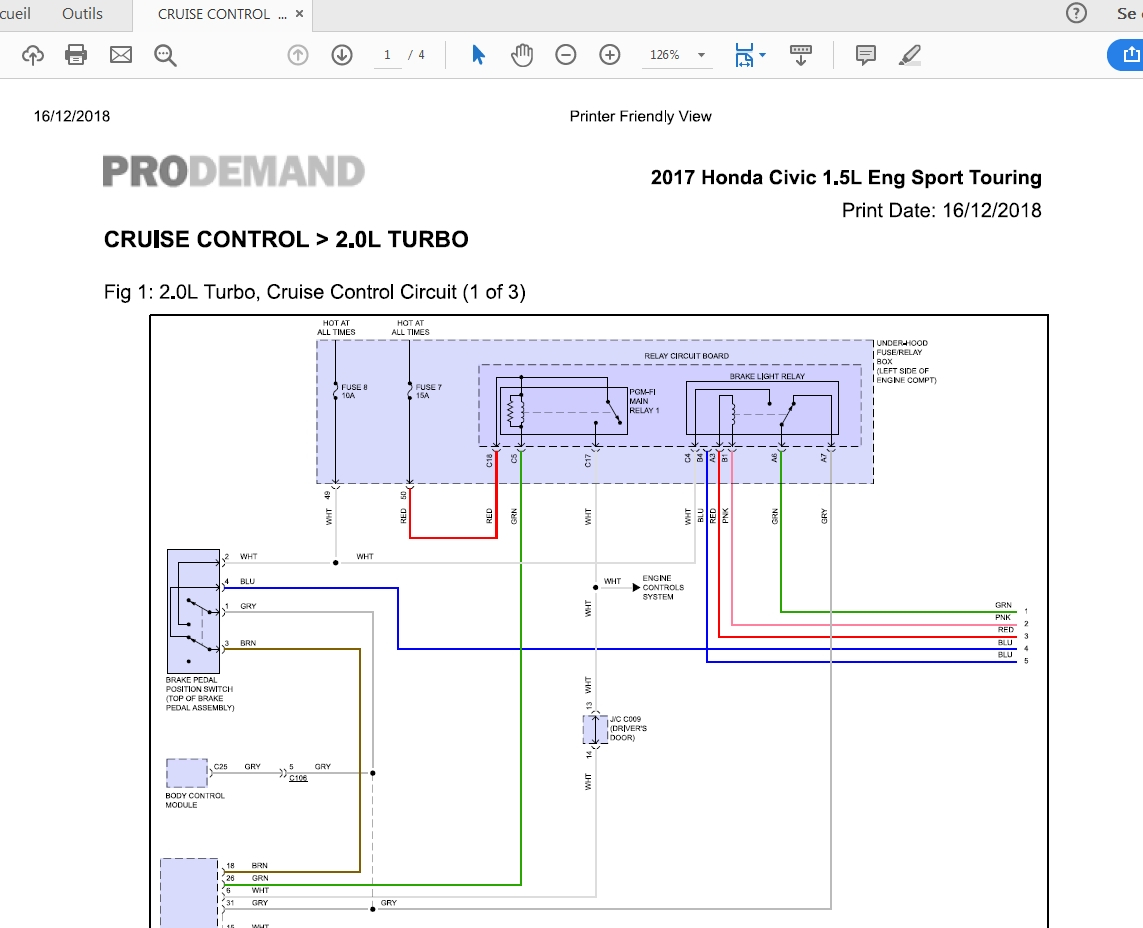Click the Se connecter sign-in text

[1129, 14]
